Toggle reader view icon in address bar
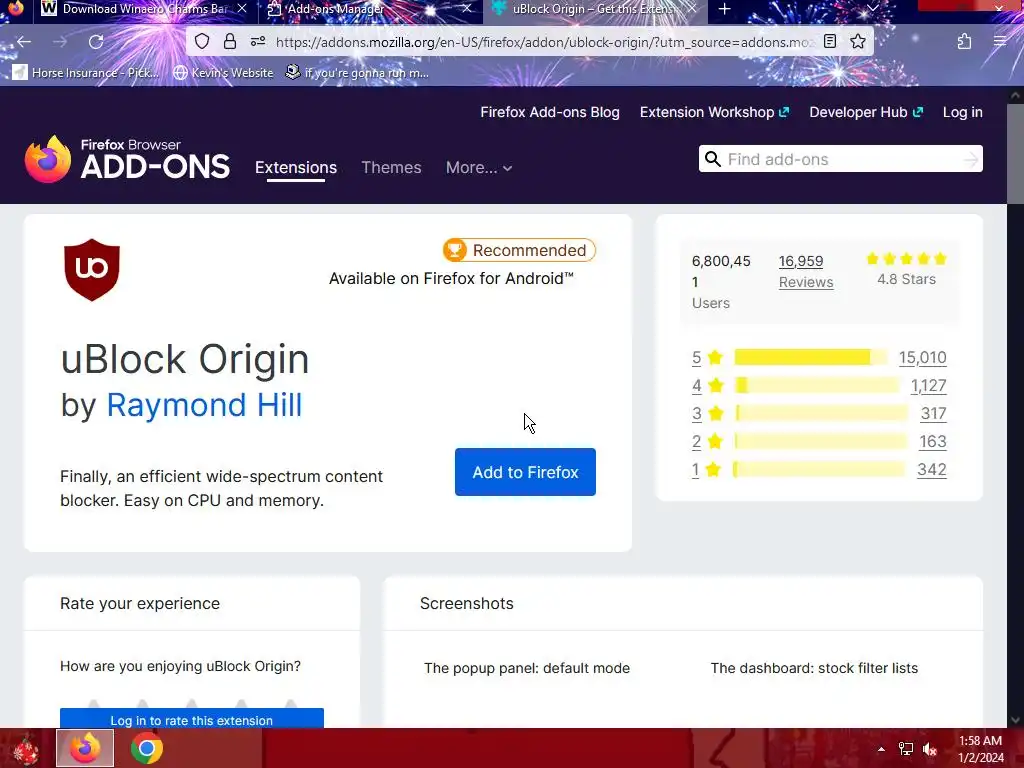Viewport: 1024px width, 768px height. [829, 42]
